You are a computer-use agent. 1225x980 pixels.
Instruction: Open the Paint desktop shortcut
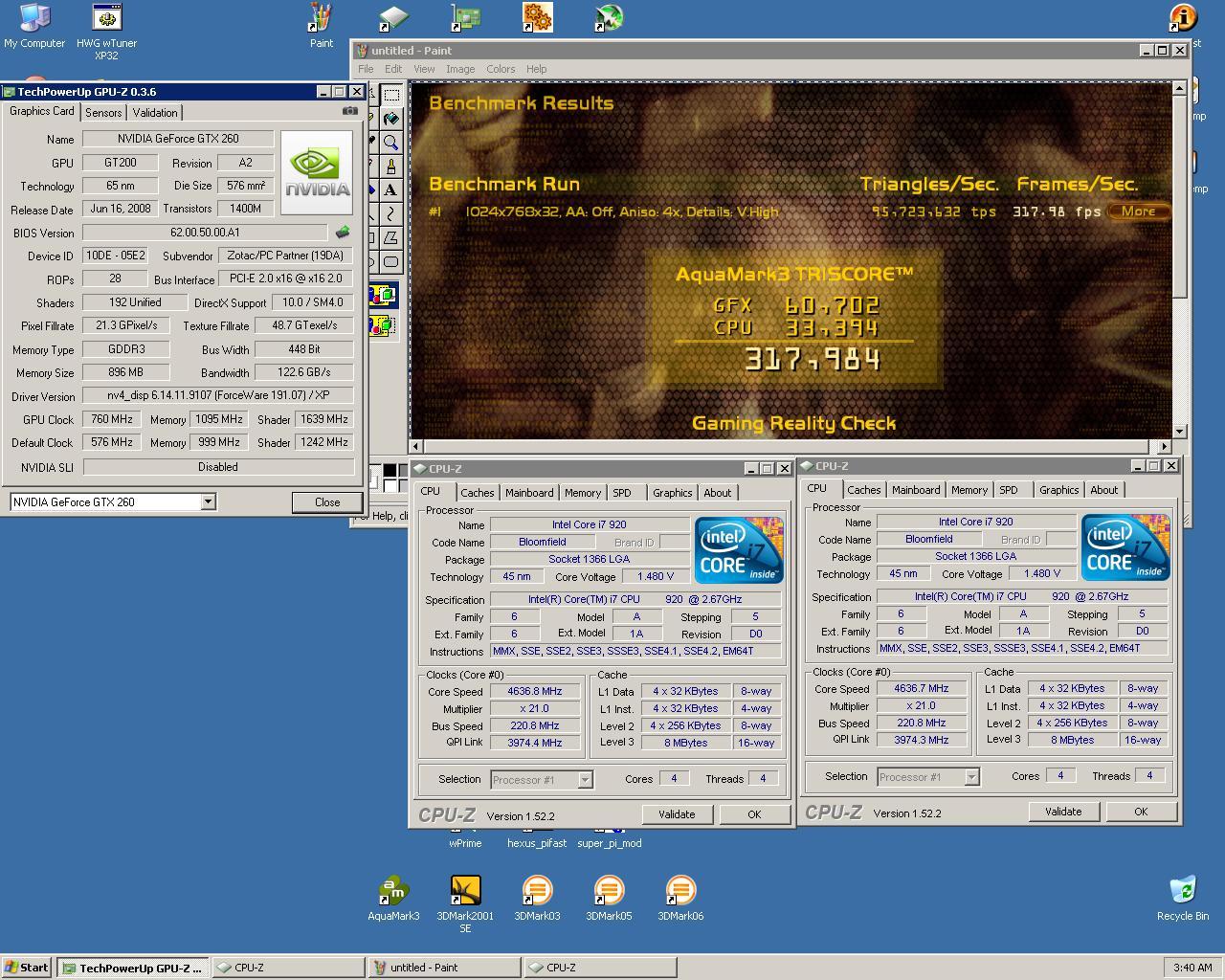coord(322,26)
